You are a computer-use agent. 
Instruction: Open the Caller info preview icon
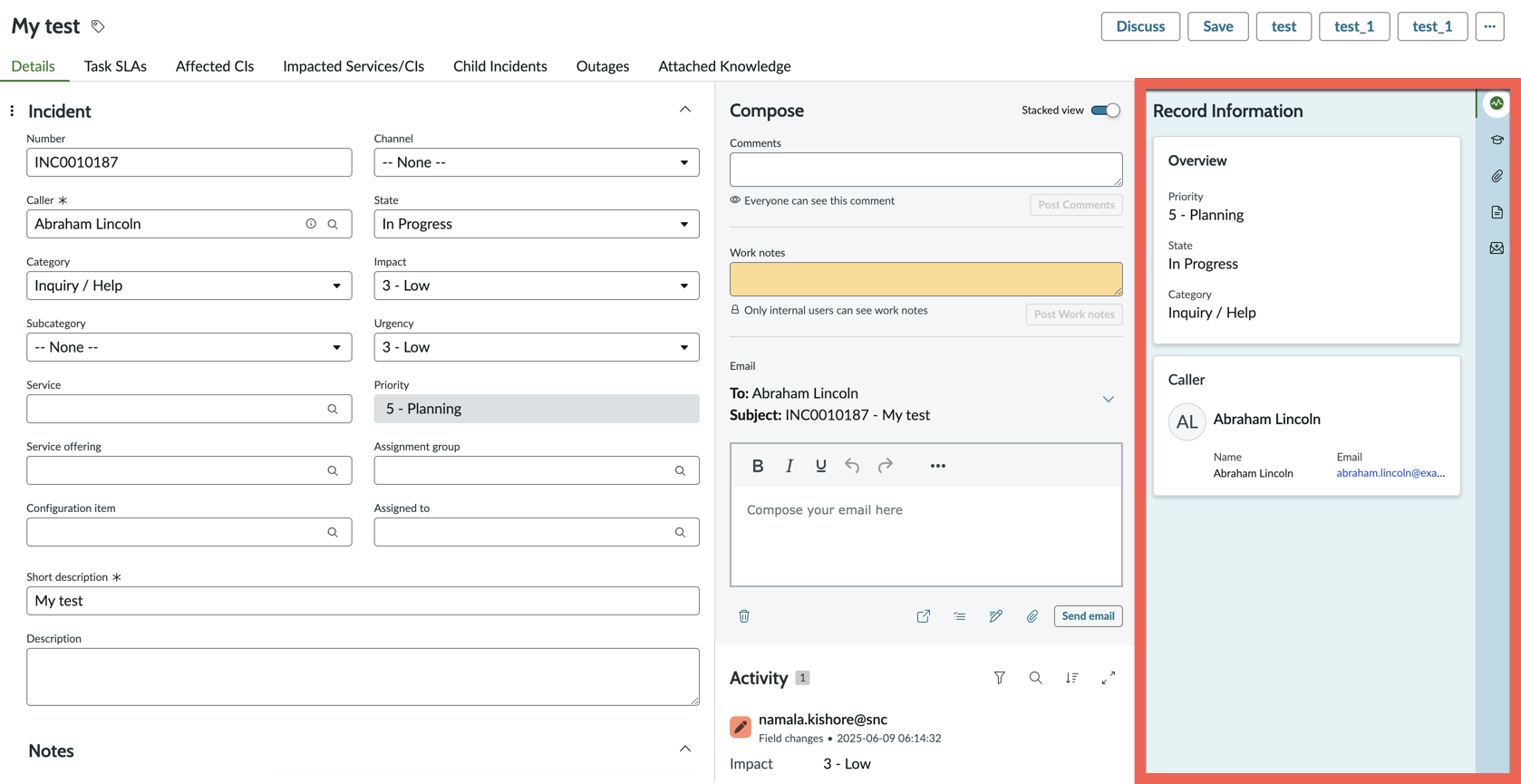(x=311, y=224)
